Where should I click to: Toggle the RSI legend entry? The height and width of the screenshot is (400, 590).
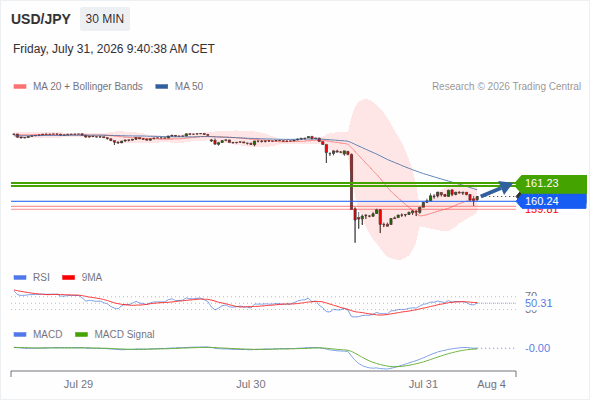pos(32,278)
